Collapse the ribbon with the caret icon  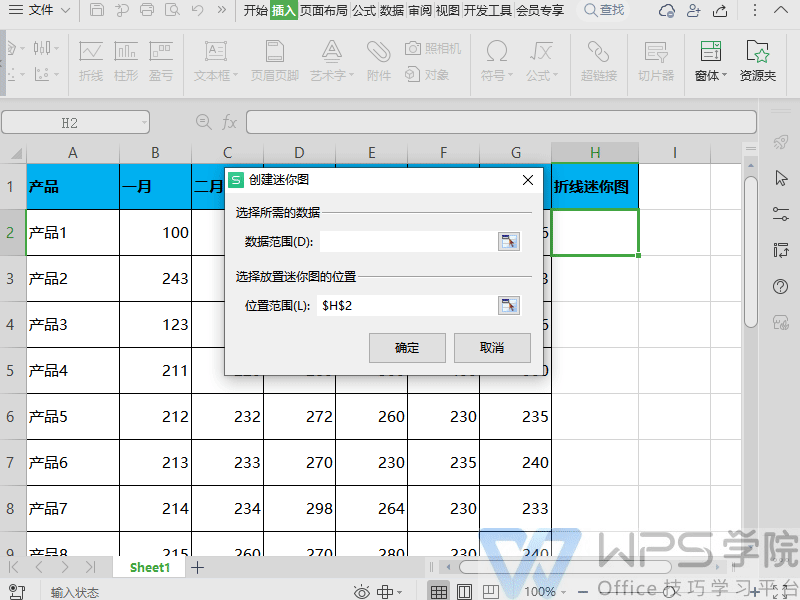pos(781,10)
